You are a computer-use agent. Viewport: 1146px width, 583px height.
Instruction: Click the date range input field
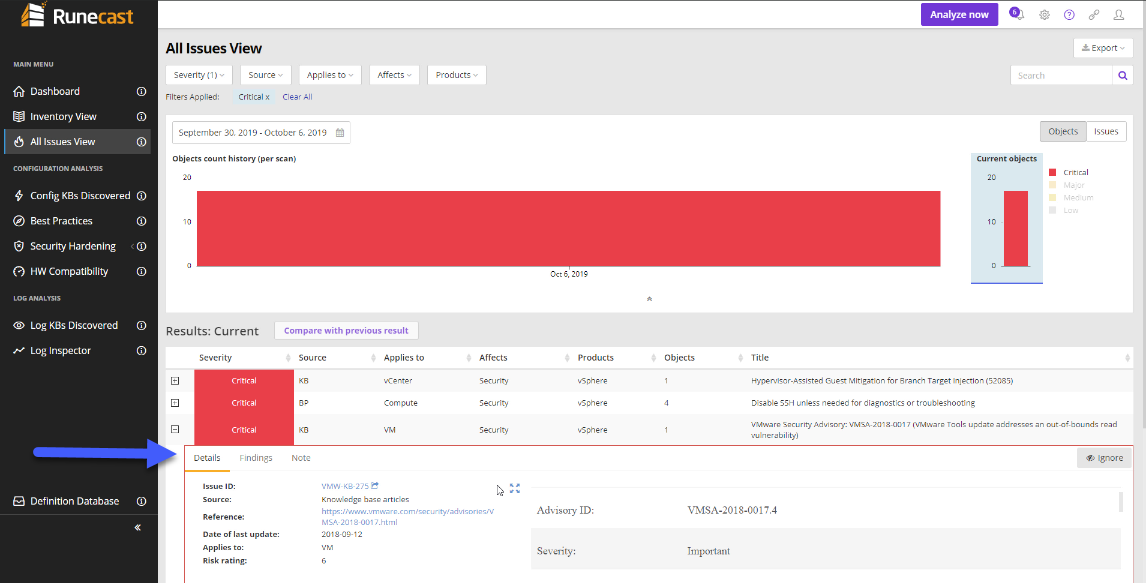(261, 133)
